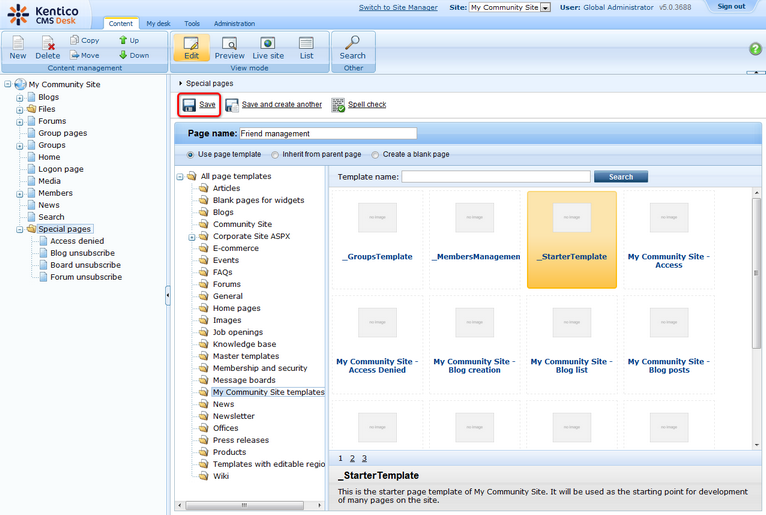Select the Forum unsubscribe tree page

pyautogui.click(x=86, y=277)
